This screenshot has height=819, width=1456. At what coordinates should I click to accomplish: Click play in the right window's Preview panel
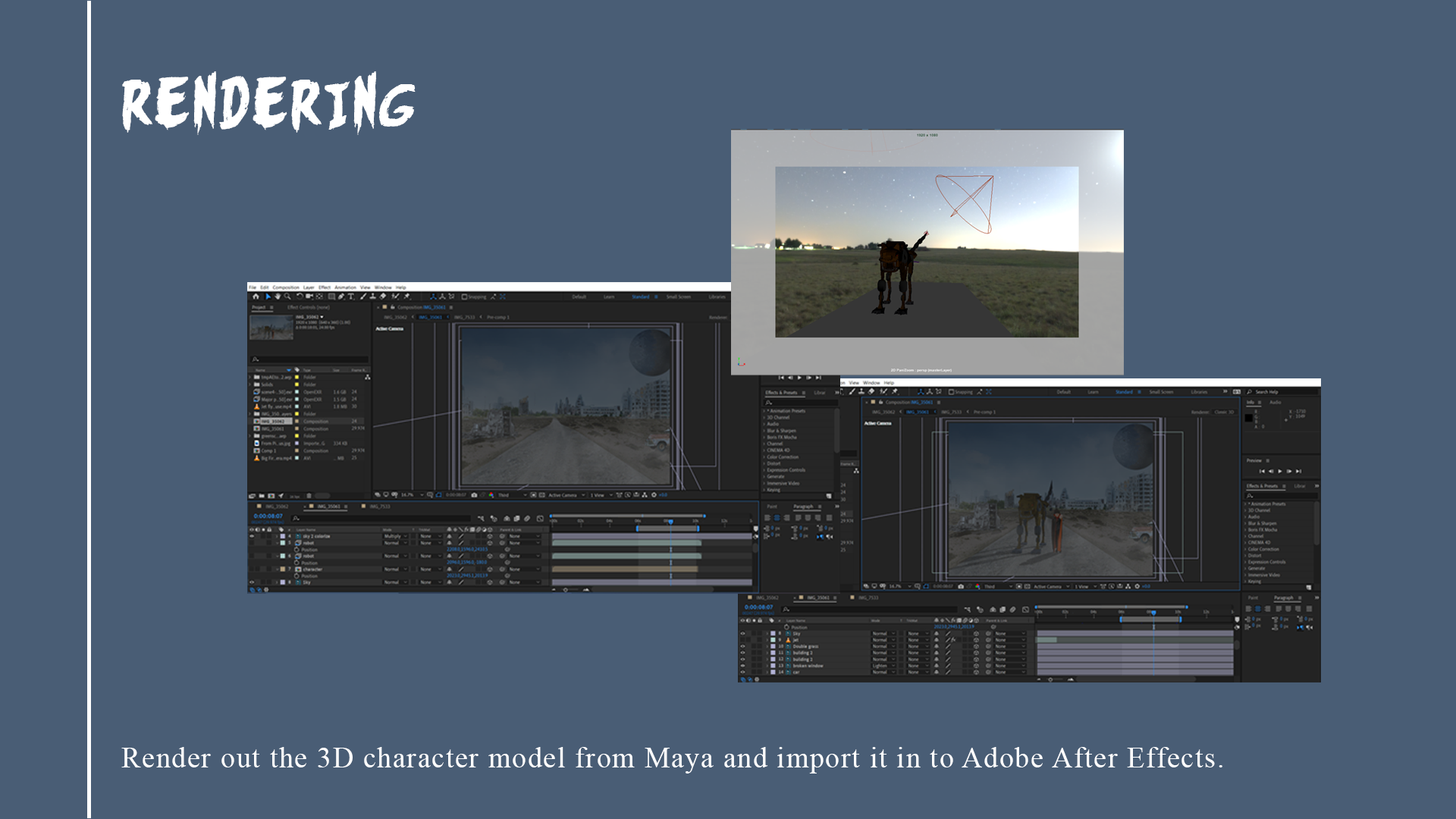(1280, 471)
